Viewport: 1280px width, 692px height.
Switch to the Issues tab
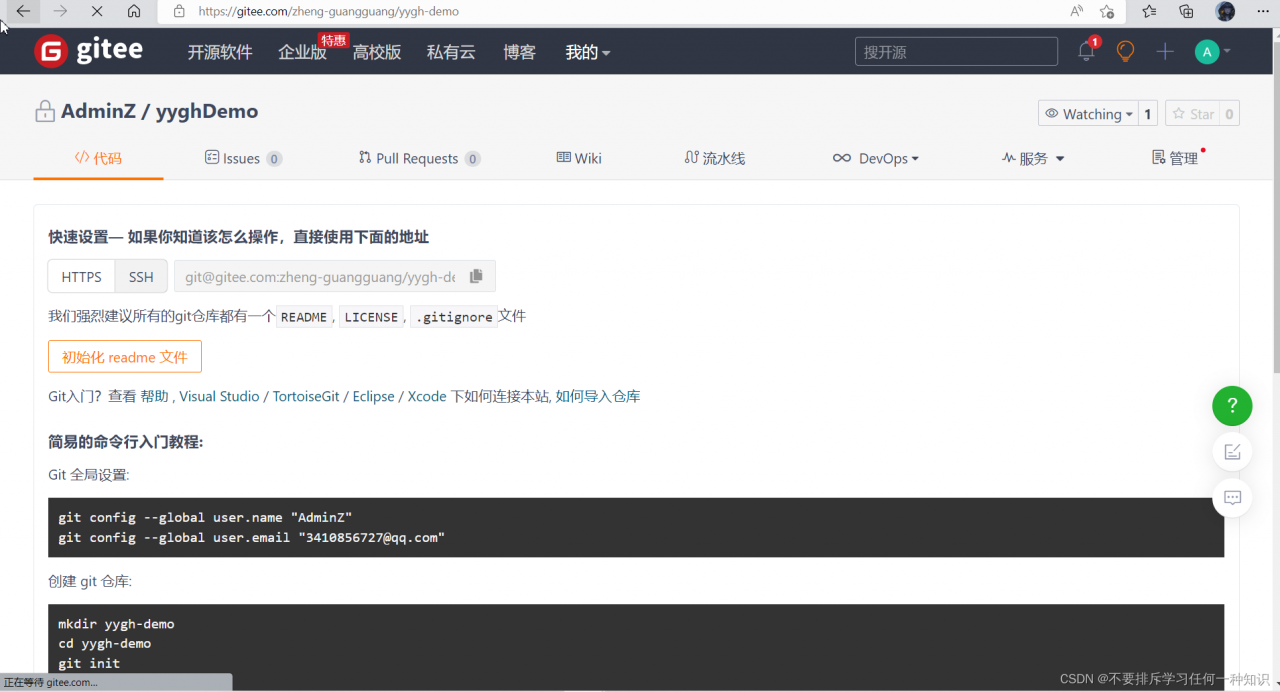click(x=243, y=158)
